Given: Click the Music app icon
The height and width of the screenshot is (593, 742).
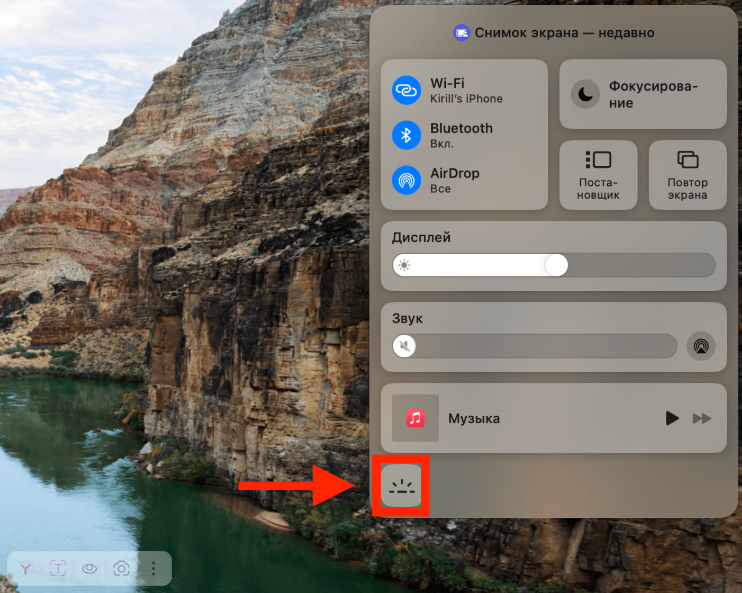Looking at the screenshot, I should pos(415,418).
